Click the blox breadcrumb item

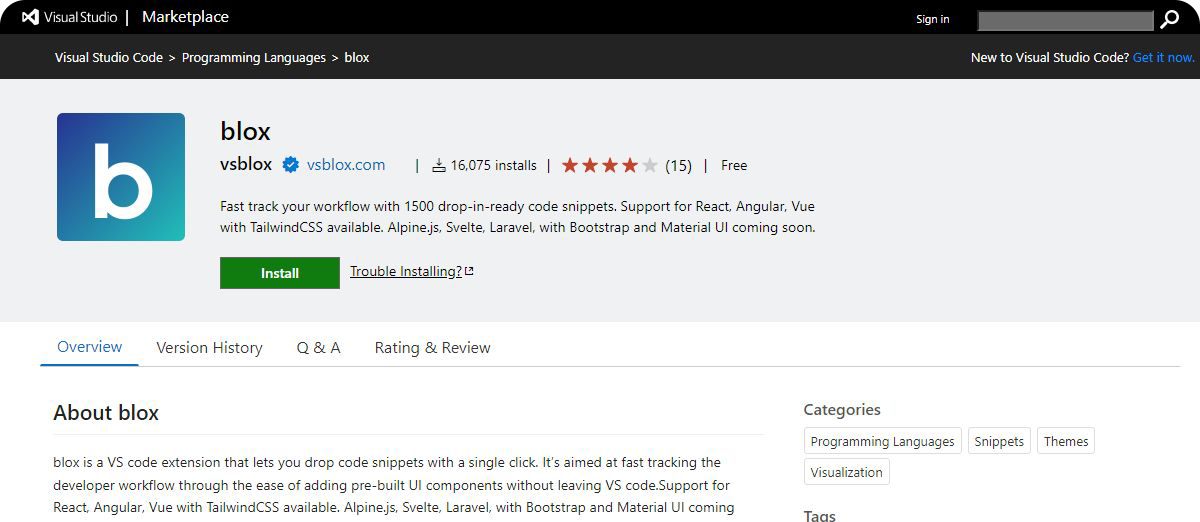pyautogui.click(x=357, y=58)
